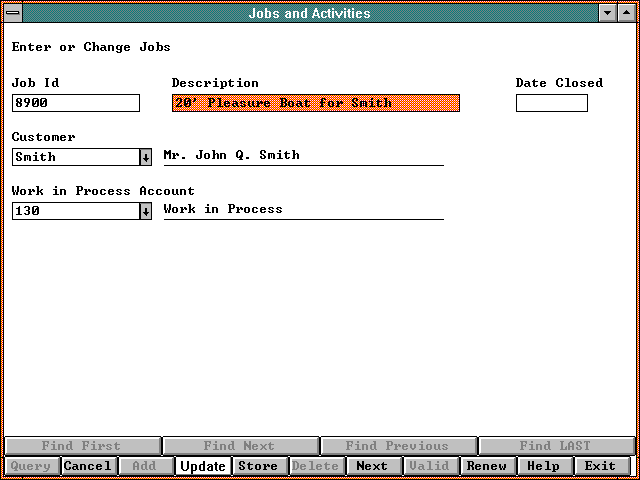Click the Exit button
This screenshot has height=480, width=640.
[x=601, y=466]
